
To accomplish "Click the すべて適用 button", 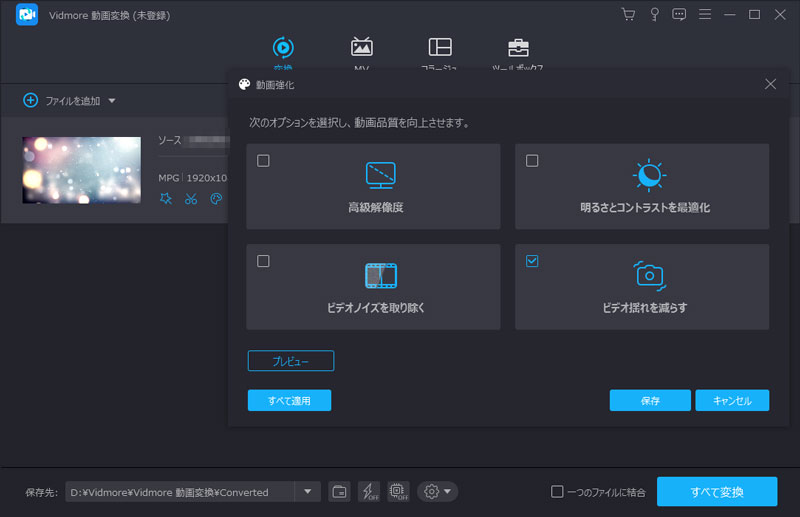I will pyautogui.click(x=289, y=401).
